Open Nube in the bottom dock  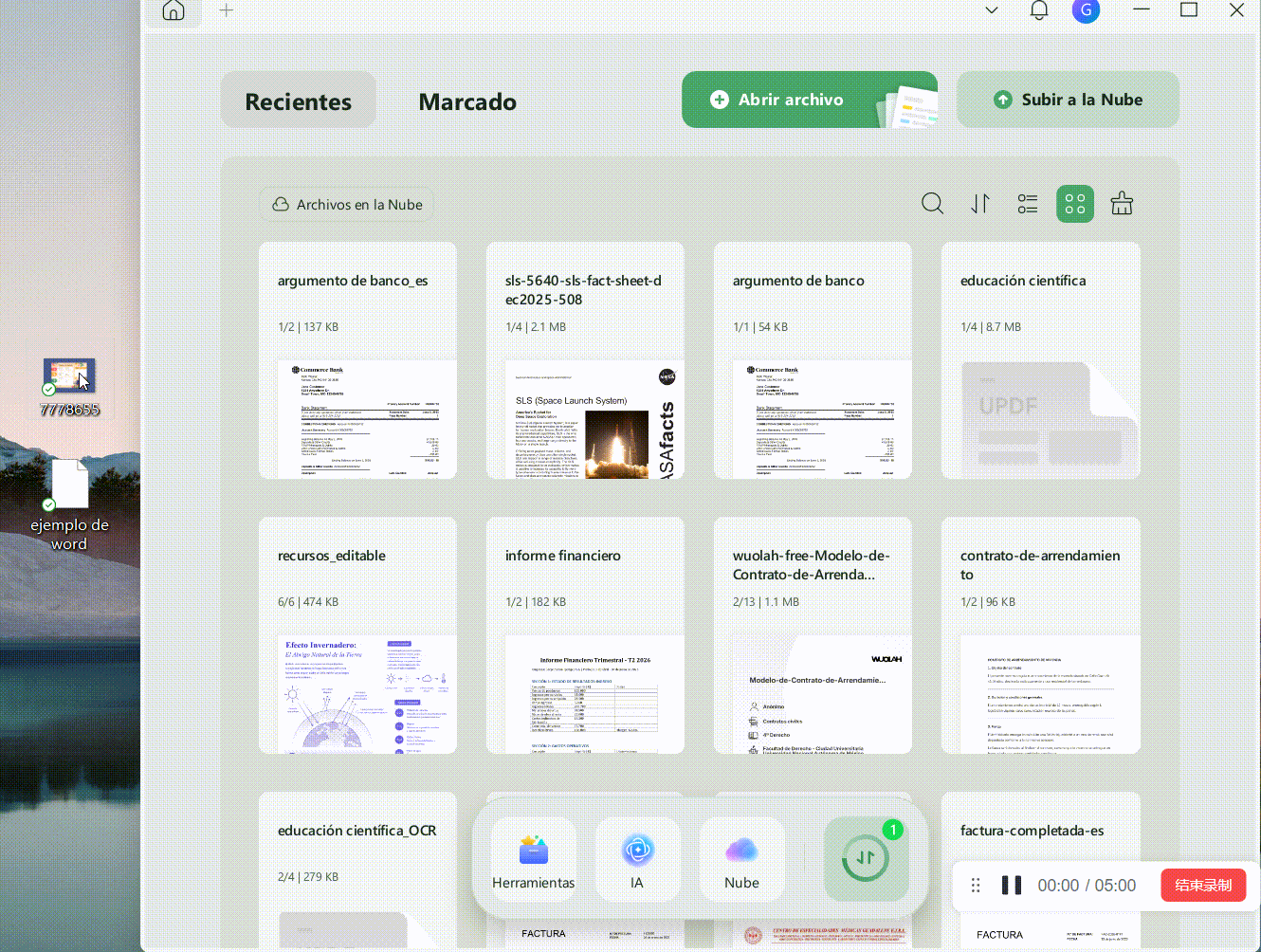(741, 859)
